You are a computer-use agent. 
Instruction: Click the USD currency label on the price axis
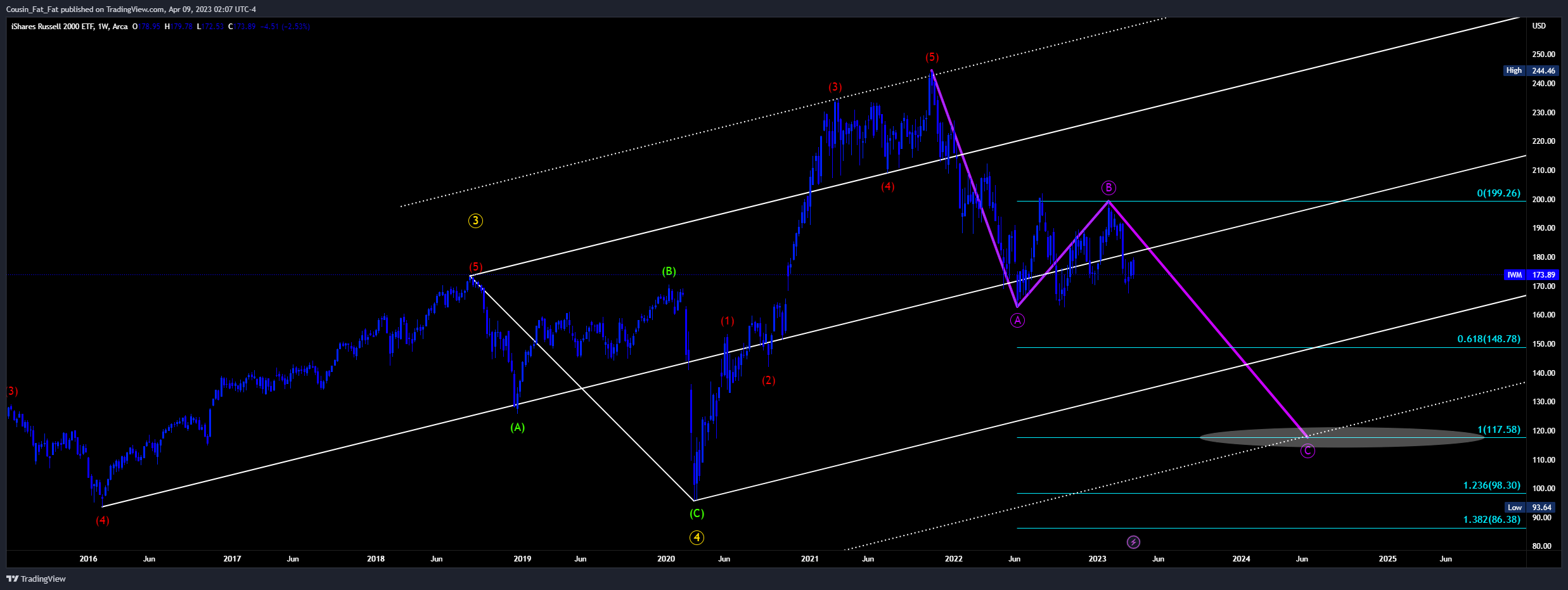coord(1539,26)
